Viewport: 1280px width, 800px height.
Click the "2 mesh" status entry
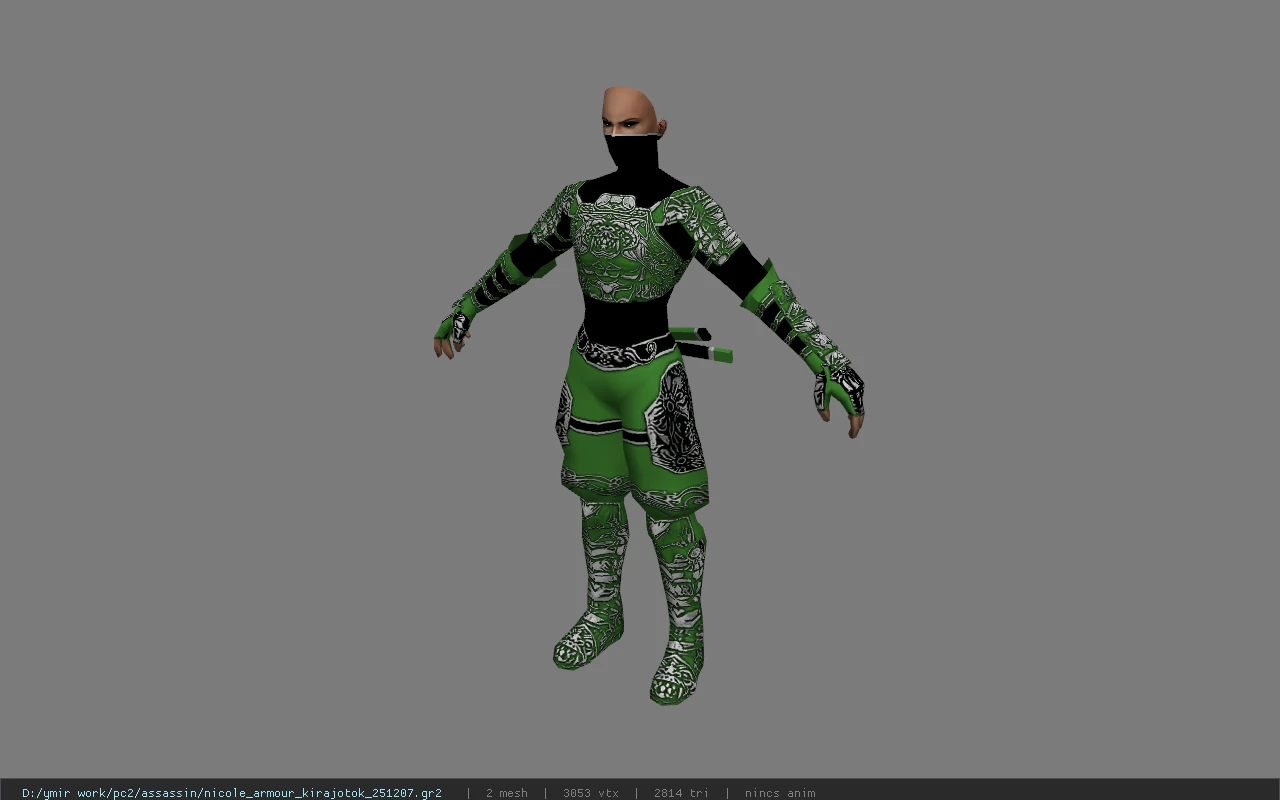[x=506, y=793]
